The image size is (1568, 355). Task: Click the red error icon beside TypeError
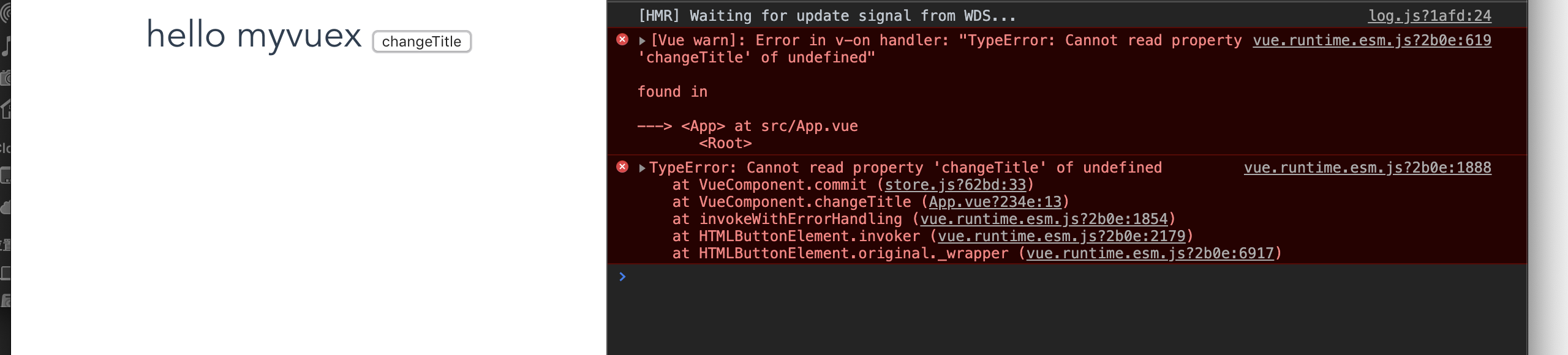pyautogui.click(x=622, y=167)
